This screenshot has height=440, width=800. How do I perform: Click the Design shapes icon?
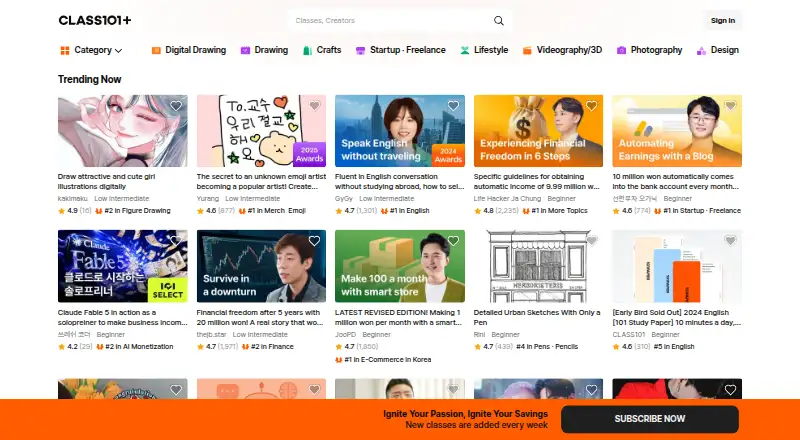pyautogui.click(x=702, y=50)
